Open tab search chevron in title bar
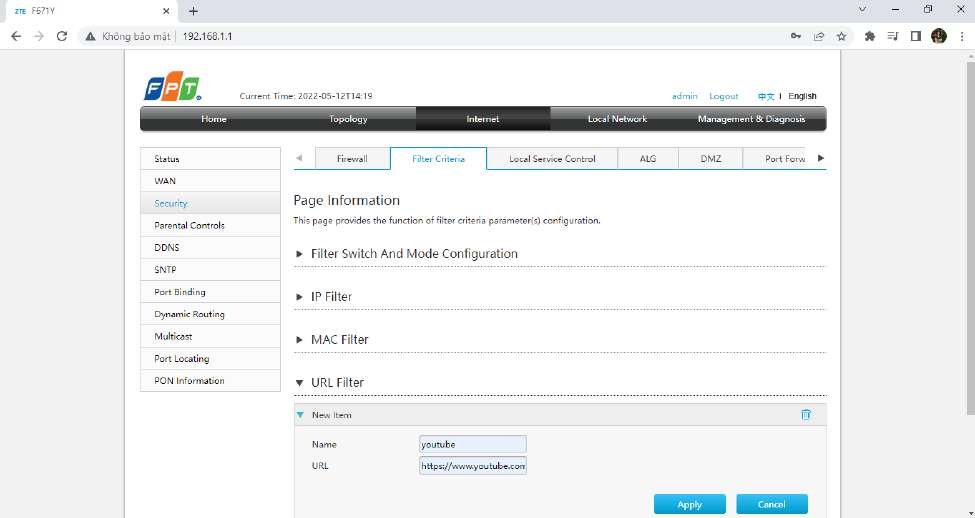 click(862, 9)
